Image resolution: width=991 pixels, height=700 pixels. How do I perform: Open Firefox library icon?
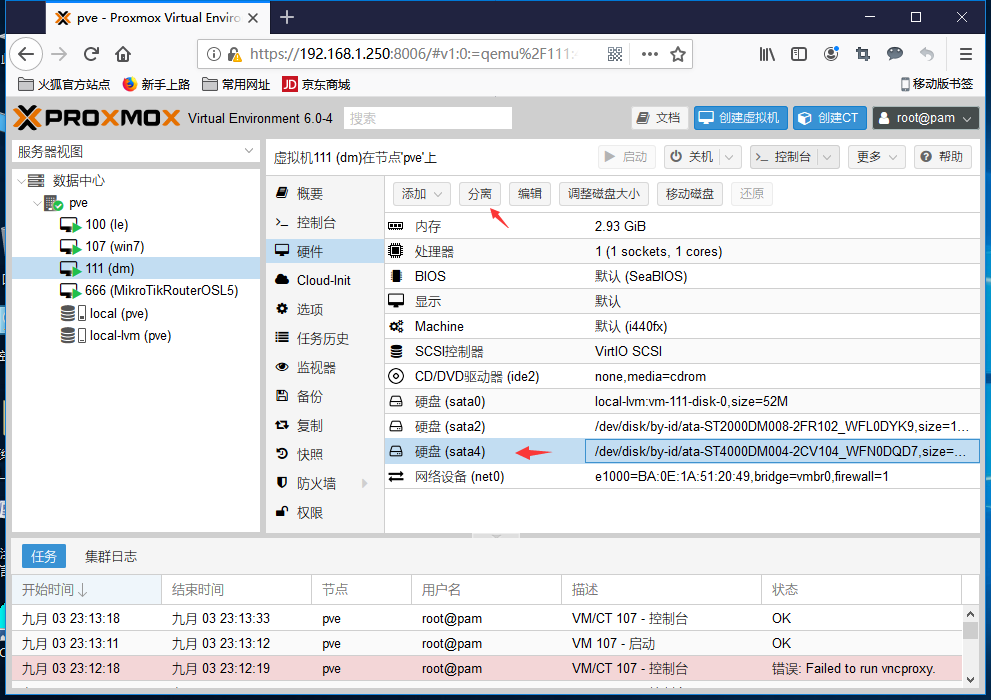(x=767, y=54)
